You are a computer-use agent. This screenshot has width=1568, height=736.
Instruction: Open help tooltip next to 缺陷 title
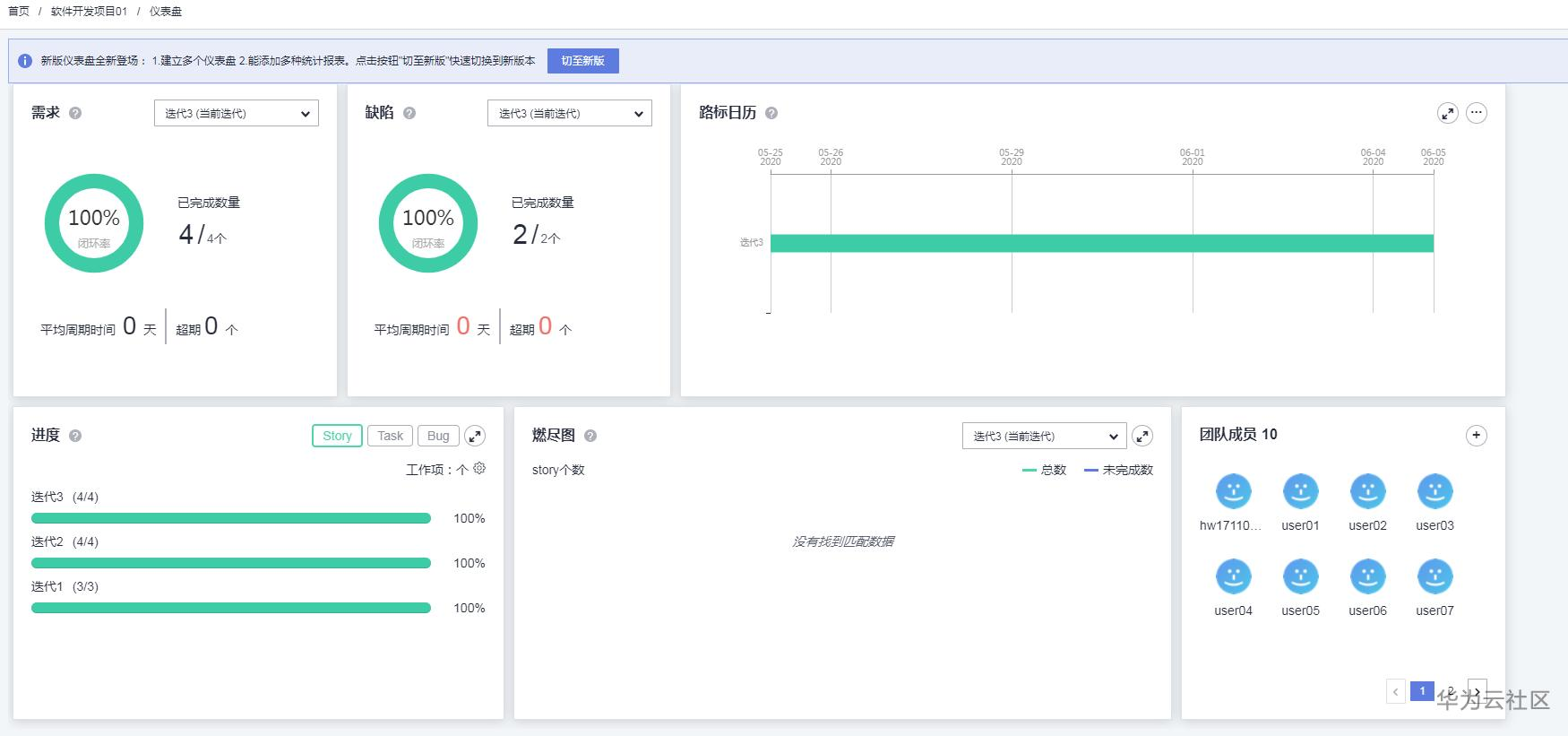point(409,113)
